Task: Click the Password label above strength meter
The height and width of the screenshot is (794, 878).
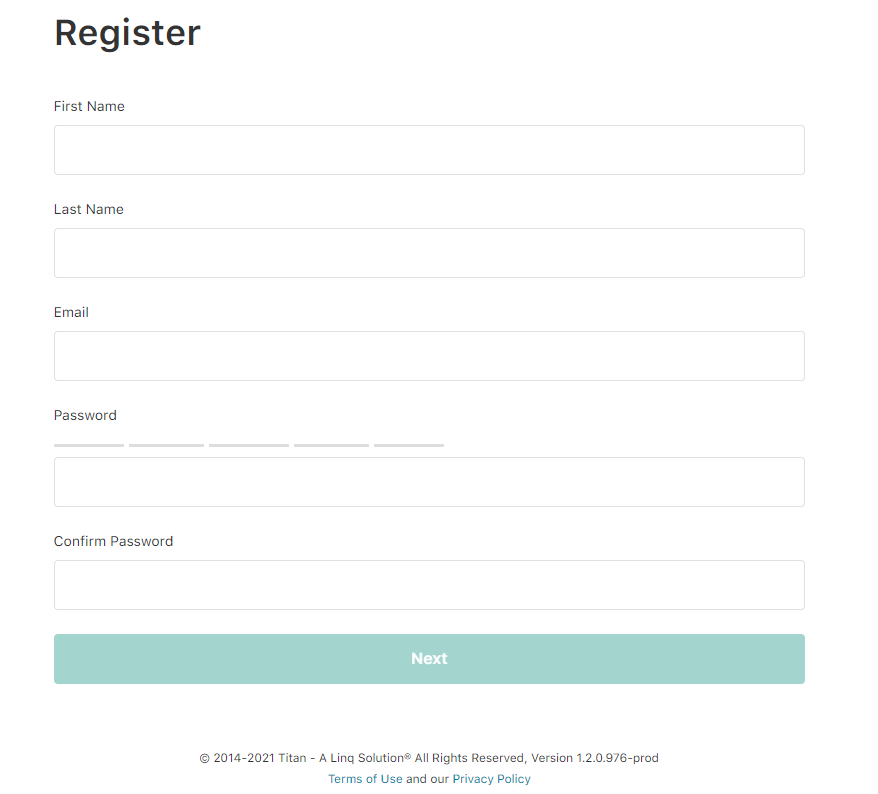Action: click(x=85, y=415)
